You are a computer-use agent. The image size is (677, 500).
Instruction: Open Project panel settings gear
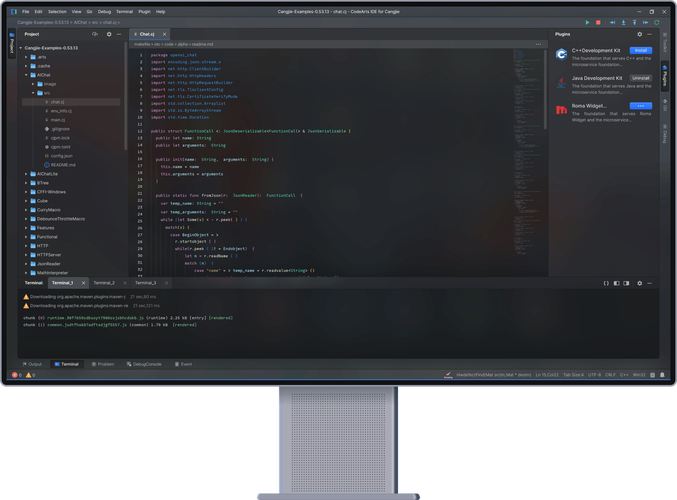coord(109,34)
